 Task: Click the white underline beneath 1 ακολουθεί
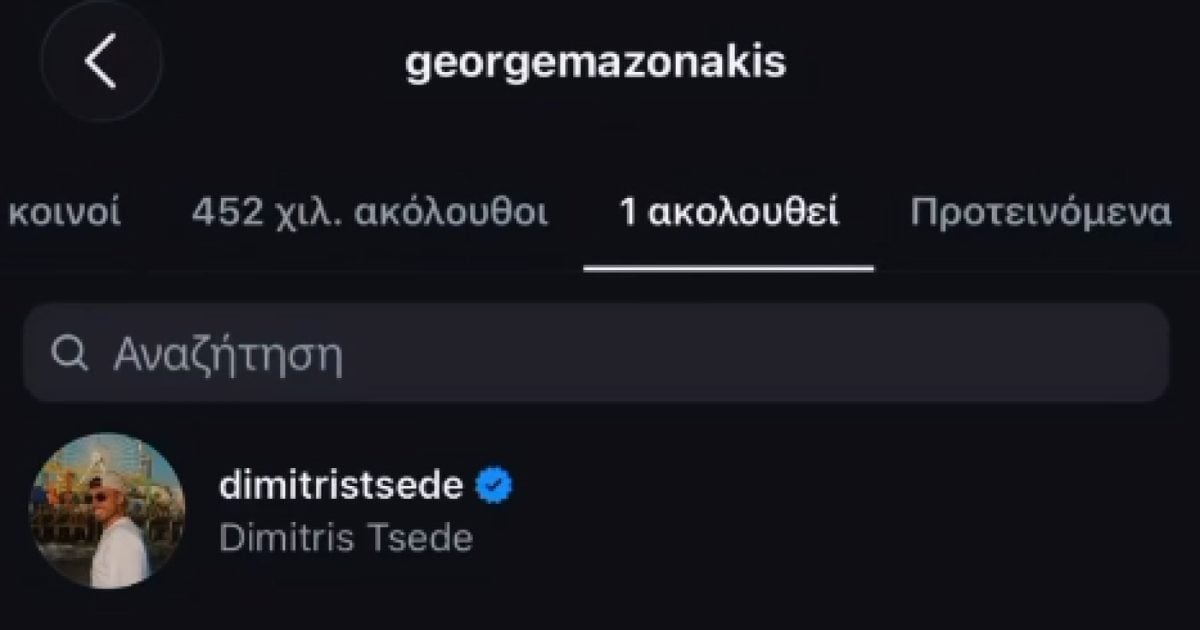click(x=729, y=268)
